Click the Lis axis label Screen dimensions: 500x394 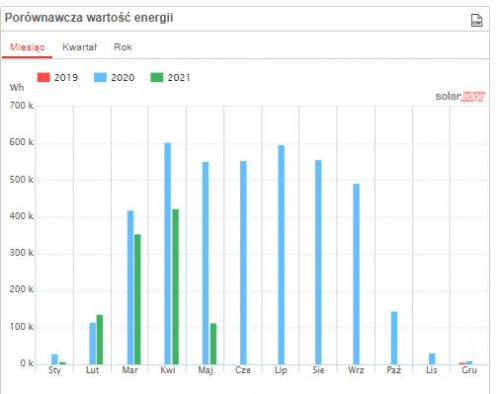(x=432, y=370)
